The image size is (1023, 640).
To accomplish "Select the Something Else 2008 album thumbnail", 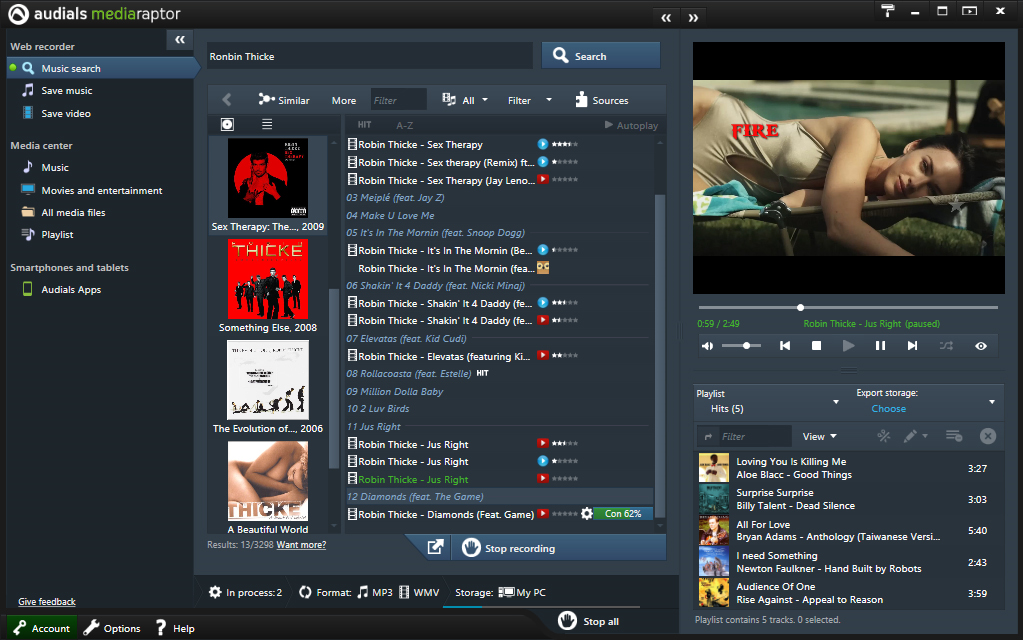I will (268, 280).
